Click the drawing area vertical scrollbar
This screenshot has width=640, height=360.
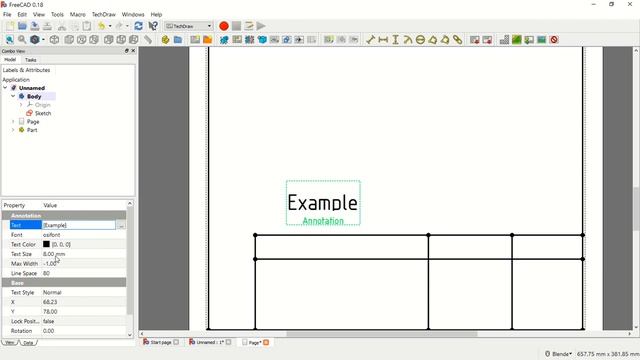click(636, 208)
